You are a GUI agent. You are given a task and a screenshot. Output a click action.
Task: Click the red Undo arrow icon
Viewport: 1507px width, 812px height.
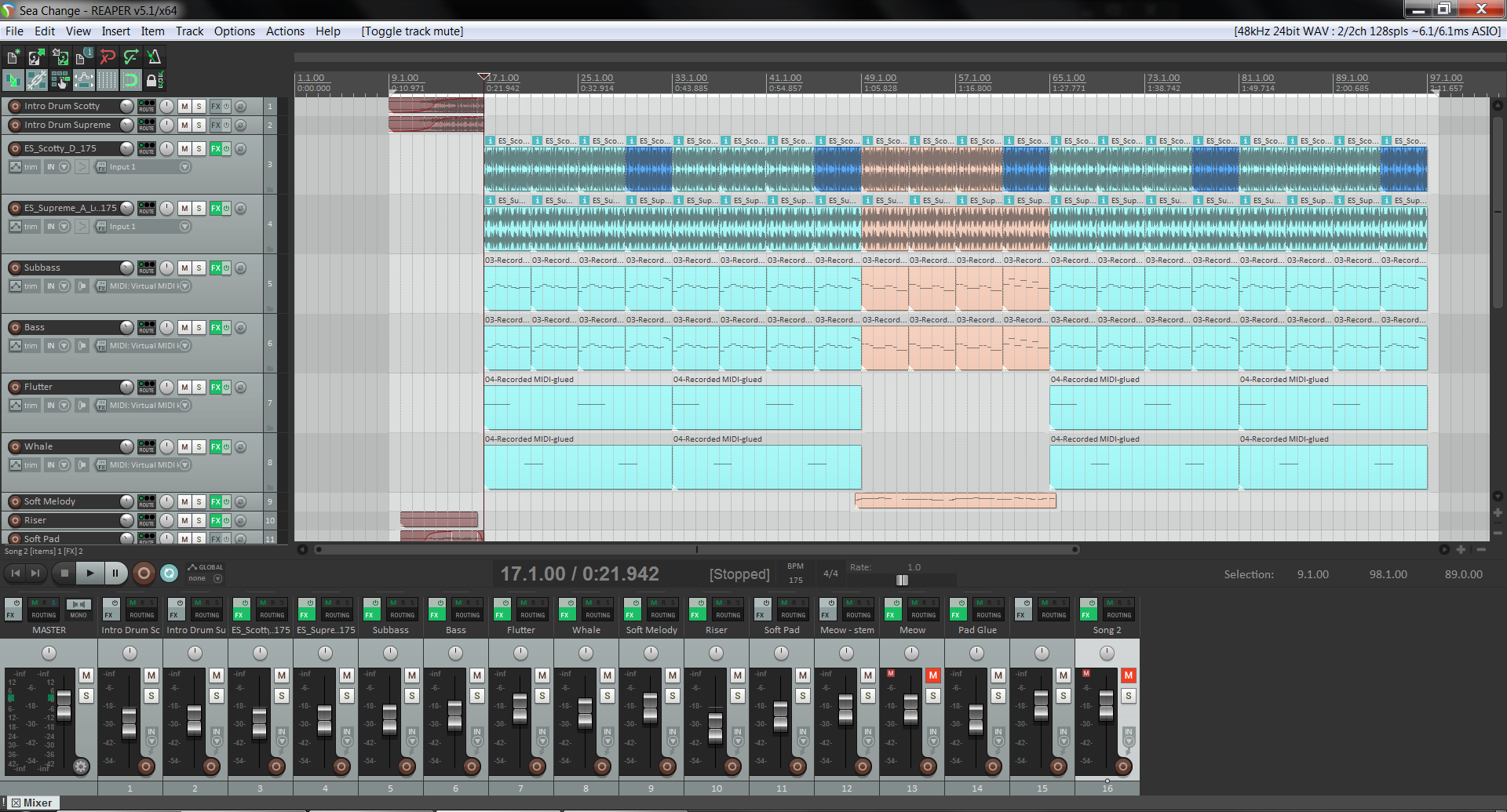point(108,56)
